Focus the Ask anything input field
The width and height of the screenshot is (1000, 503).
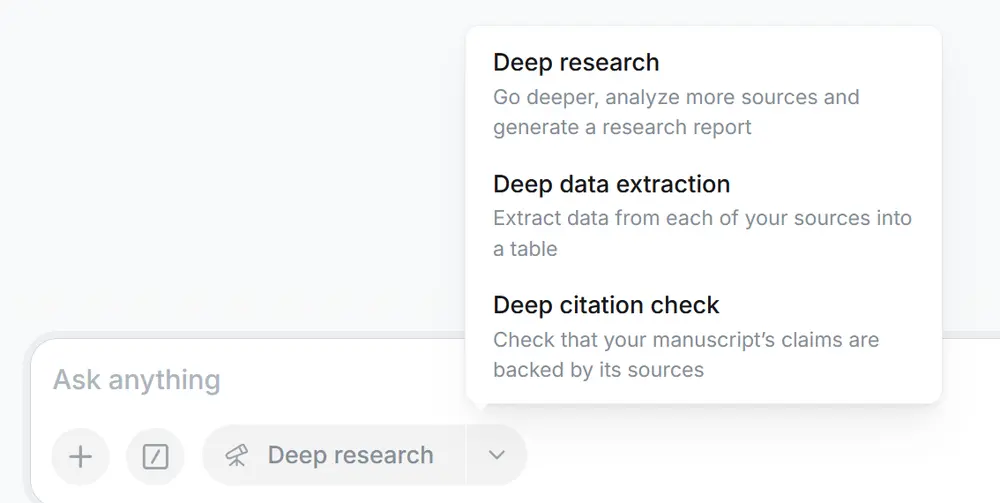pyautogui.click(x=255, y=379)
